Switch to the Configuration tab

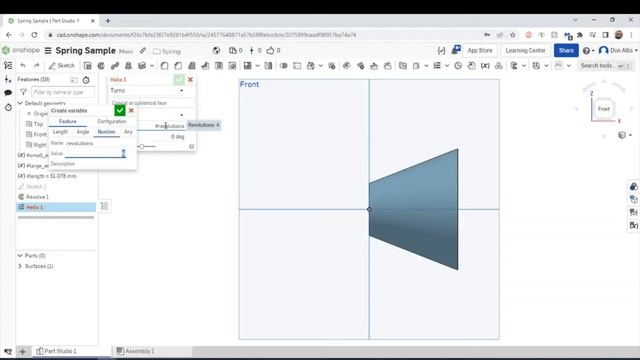pyautogui.click(x=111, y=122)
